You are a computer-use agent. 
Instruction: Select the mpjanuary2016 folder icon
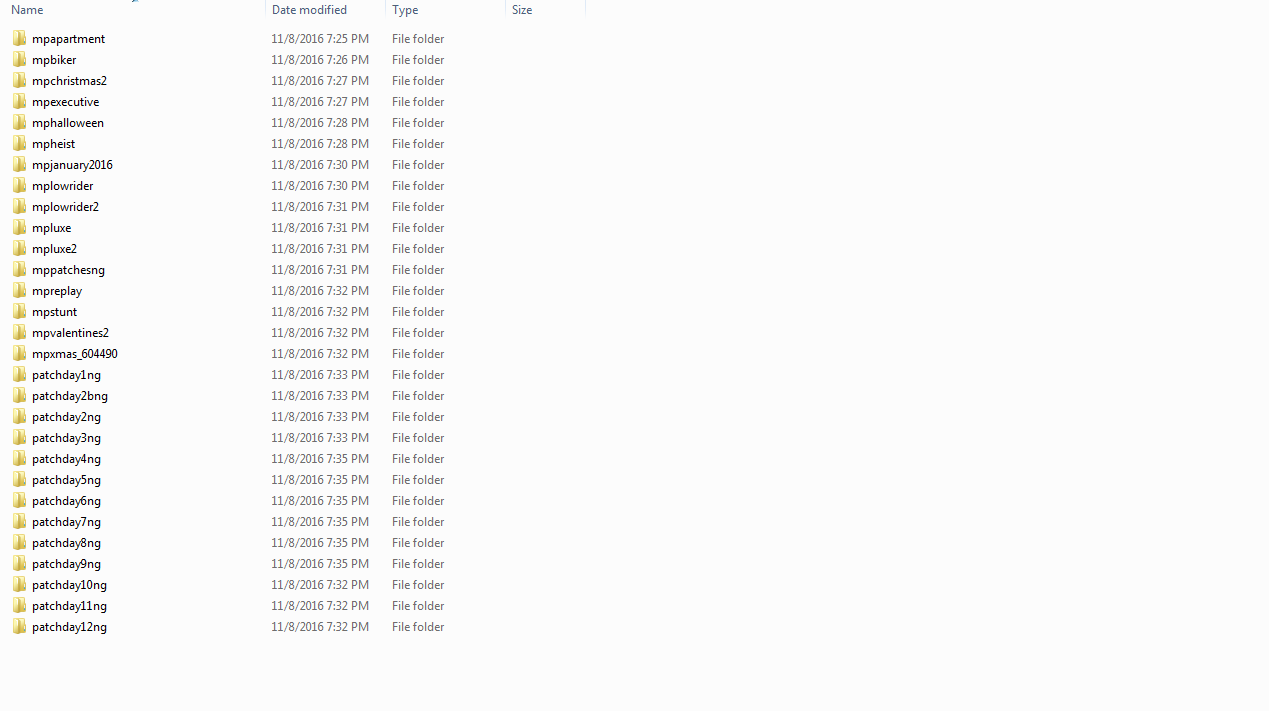click(x=20, y=165)
